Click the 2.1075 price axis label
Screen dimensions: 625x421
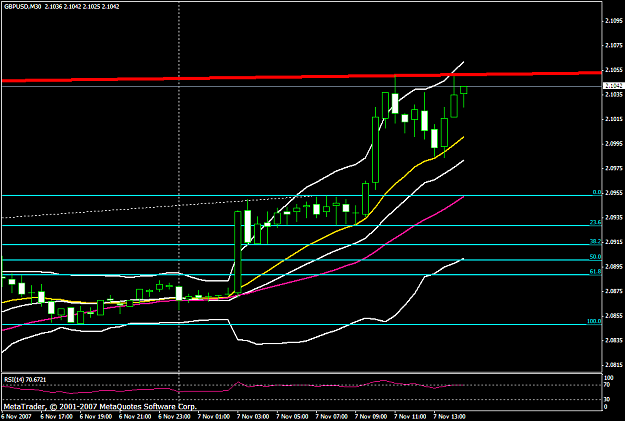tap(614, 45)
